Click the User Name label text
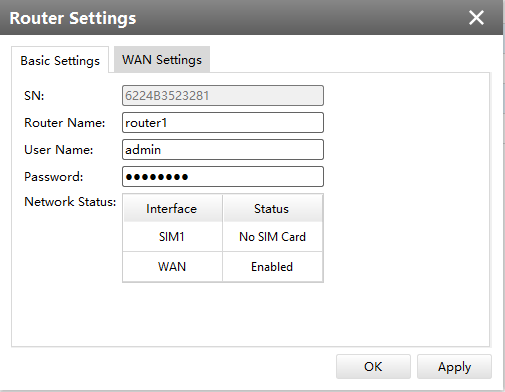Viewport: 505px width, 392px height. [x=58, y=150]
